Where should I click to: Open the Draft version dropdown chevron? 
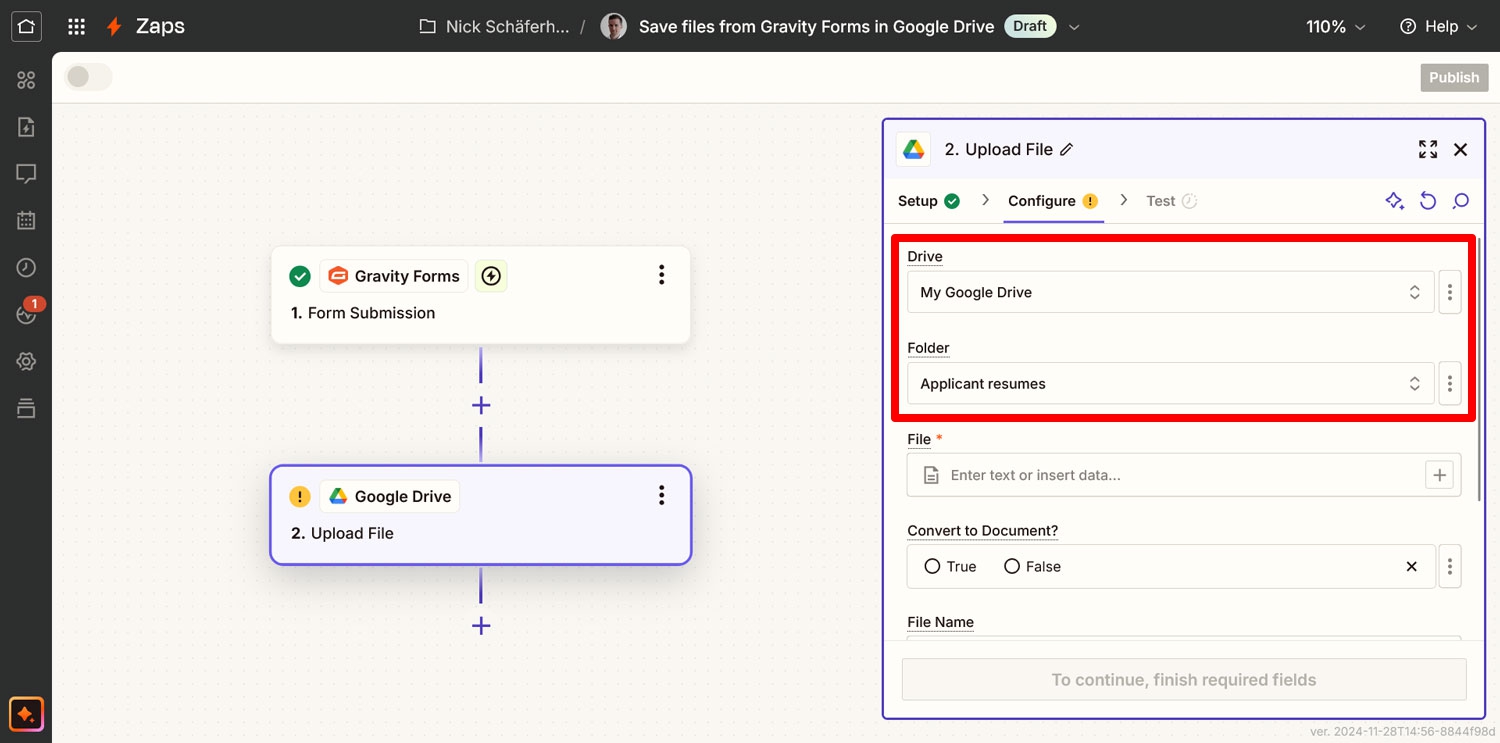tap(1074, 27)
